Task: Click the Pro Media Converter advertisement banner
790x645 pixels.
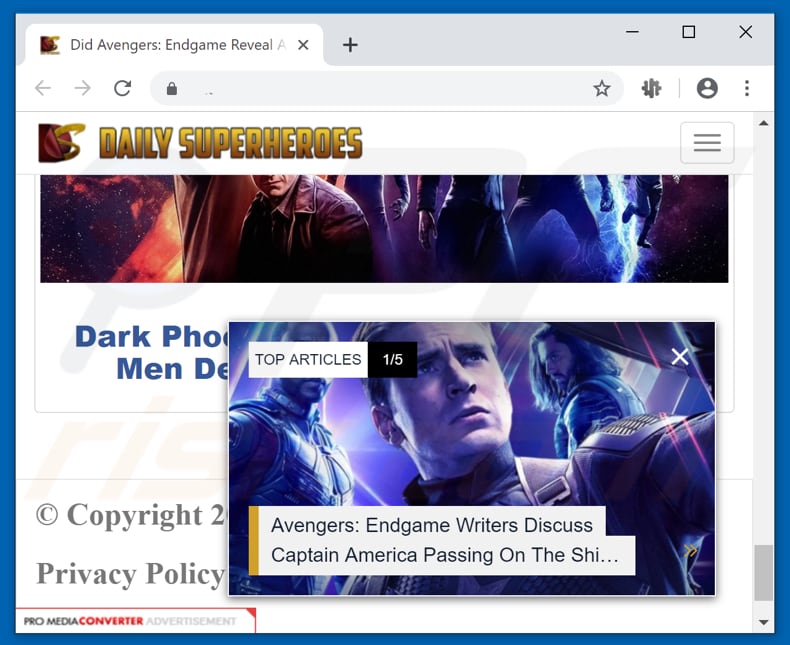Action: point(136,621)
